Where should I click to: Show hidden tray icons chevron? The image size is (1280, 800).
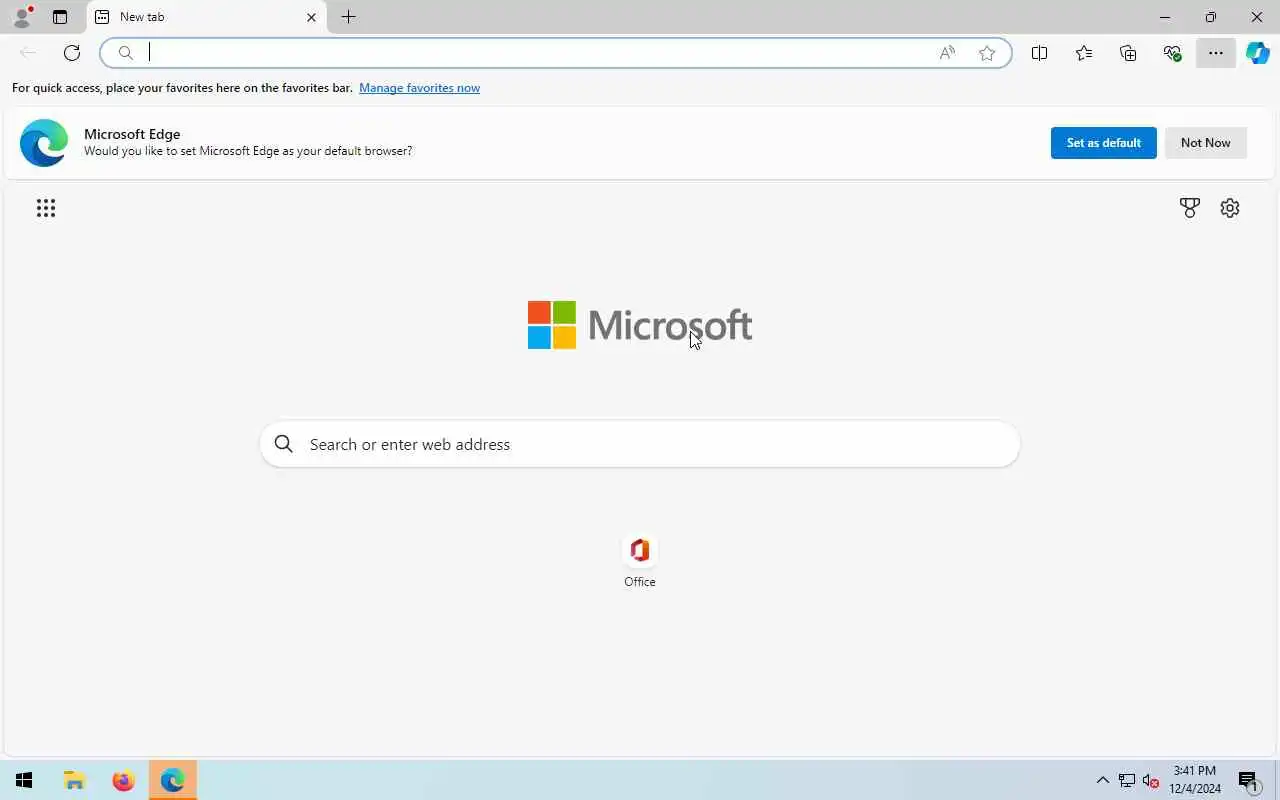pyautogui.click(x=1103, y=781)
